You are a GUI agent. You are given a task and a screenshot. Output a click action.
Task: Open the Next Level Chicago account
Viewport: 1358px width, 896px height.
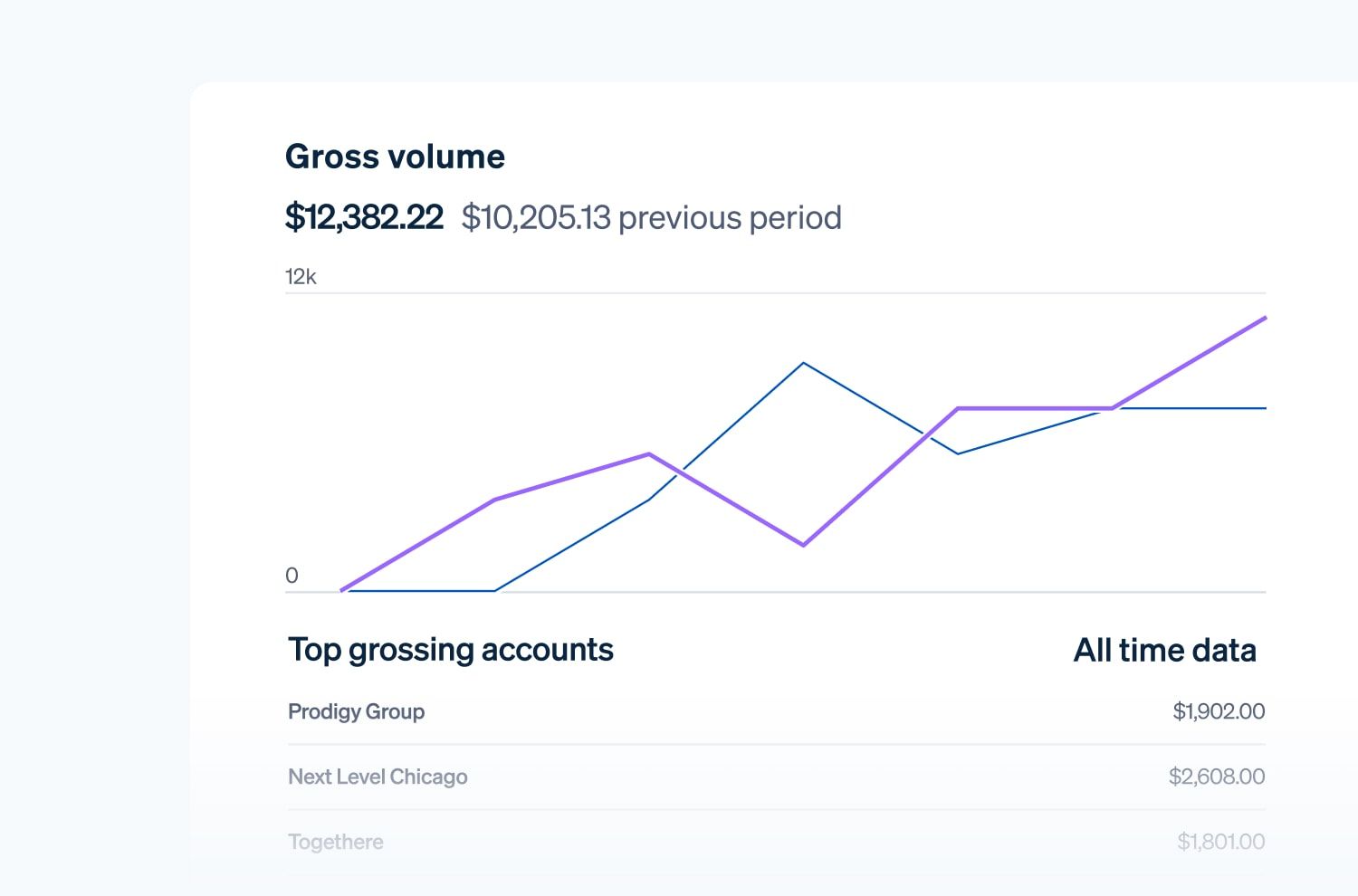pyautogui.click(x=378, y=777)
